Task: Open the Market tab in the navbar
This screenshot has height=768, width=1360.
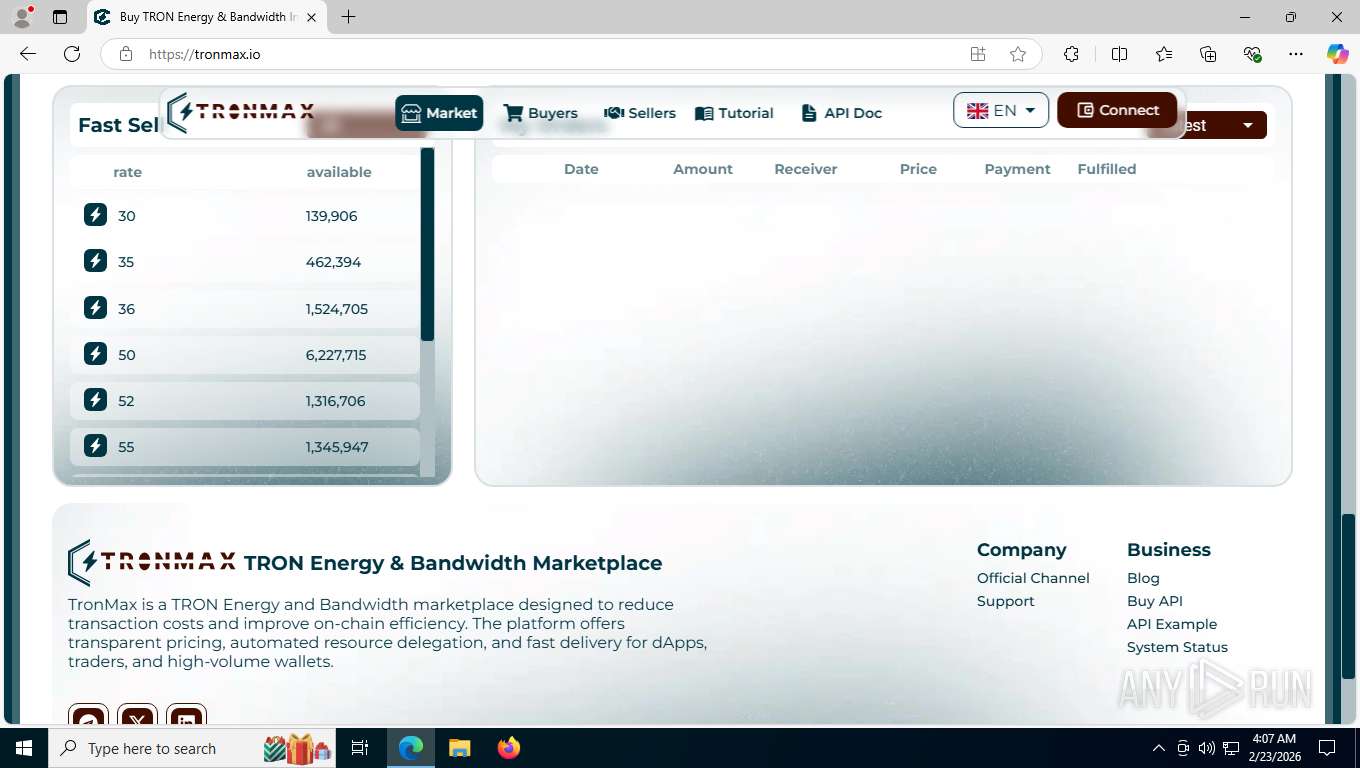Action: (439, 113)
